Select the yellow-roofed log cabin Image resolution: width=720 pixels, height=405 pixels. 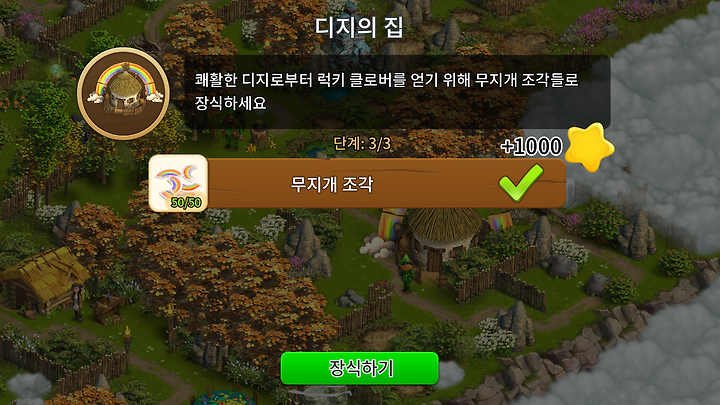click(x=44, y=280)
